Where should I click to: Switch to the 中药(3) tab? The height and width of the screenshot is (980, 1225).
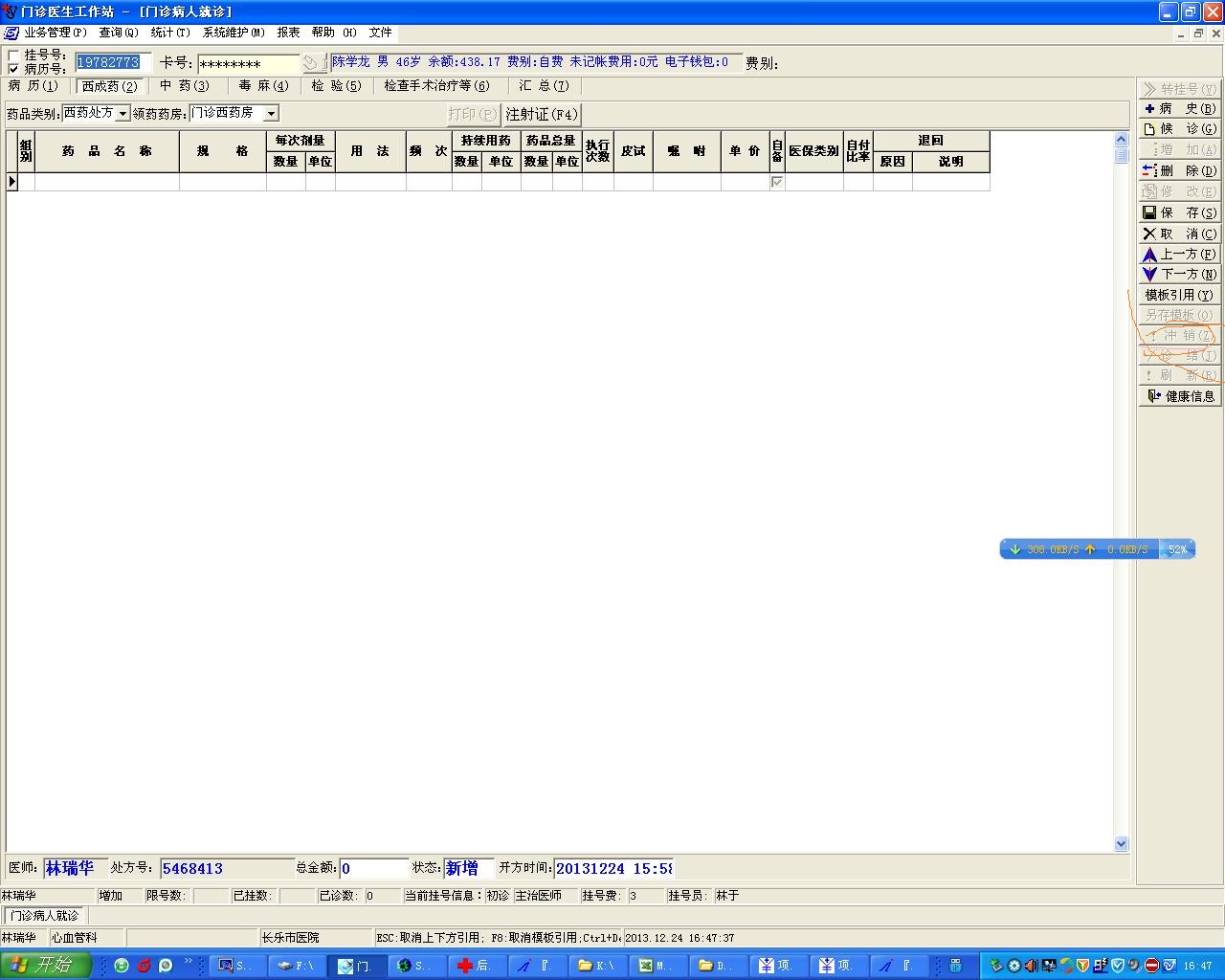[x=185, y=86]
